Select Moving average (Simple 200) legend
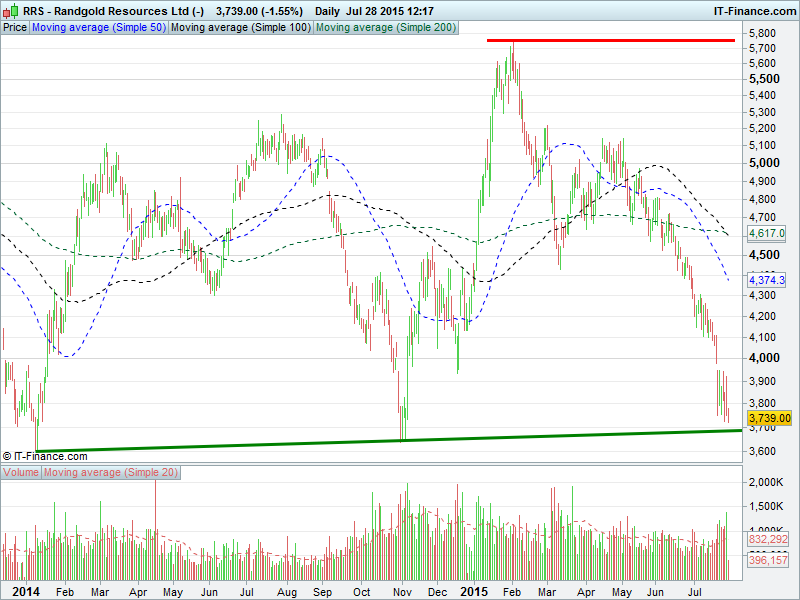This screenshot has height=600, width=800. (386, 28)
